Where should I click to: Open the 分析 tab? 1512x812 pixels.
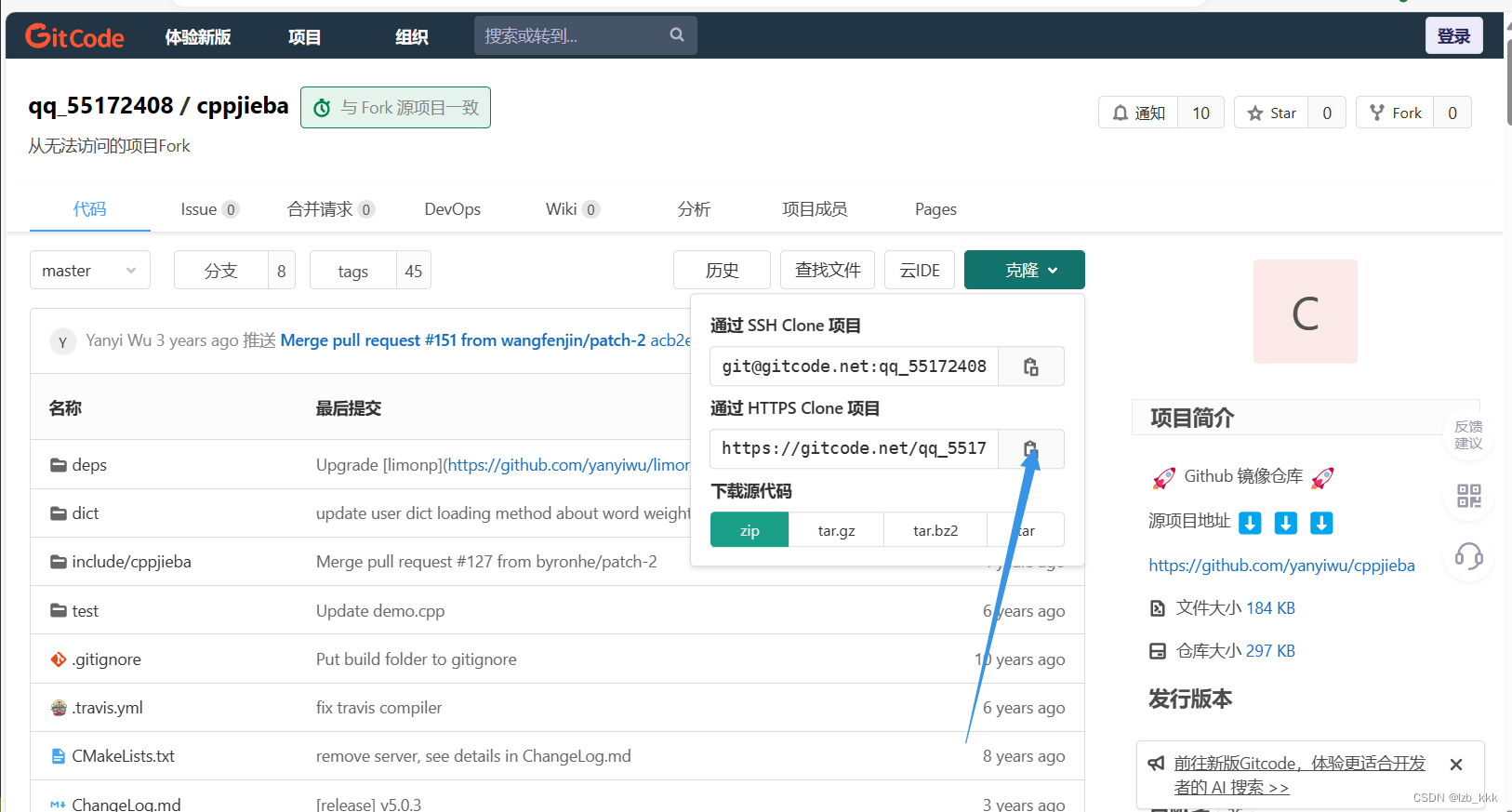694,209
